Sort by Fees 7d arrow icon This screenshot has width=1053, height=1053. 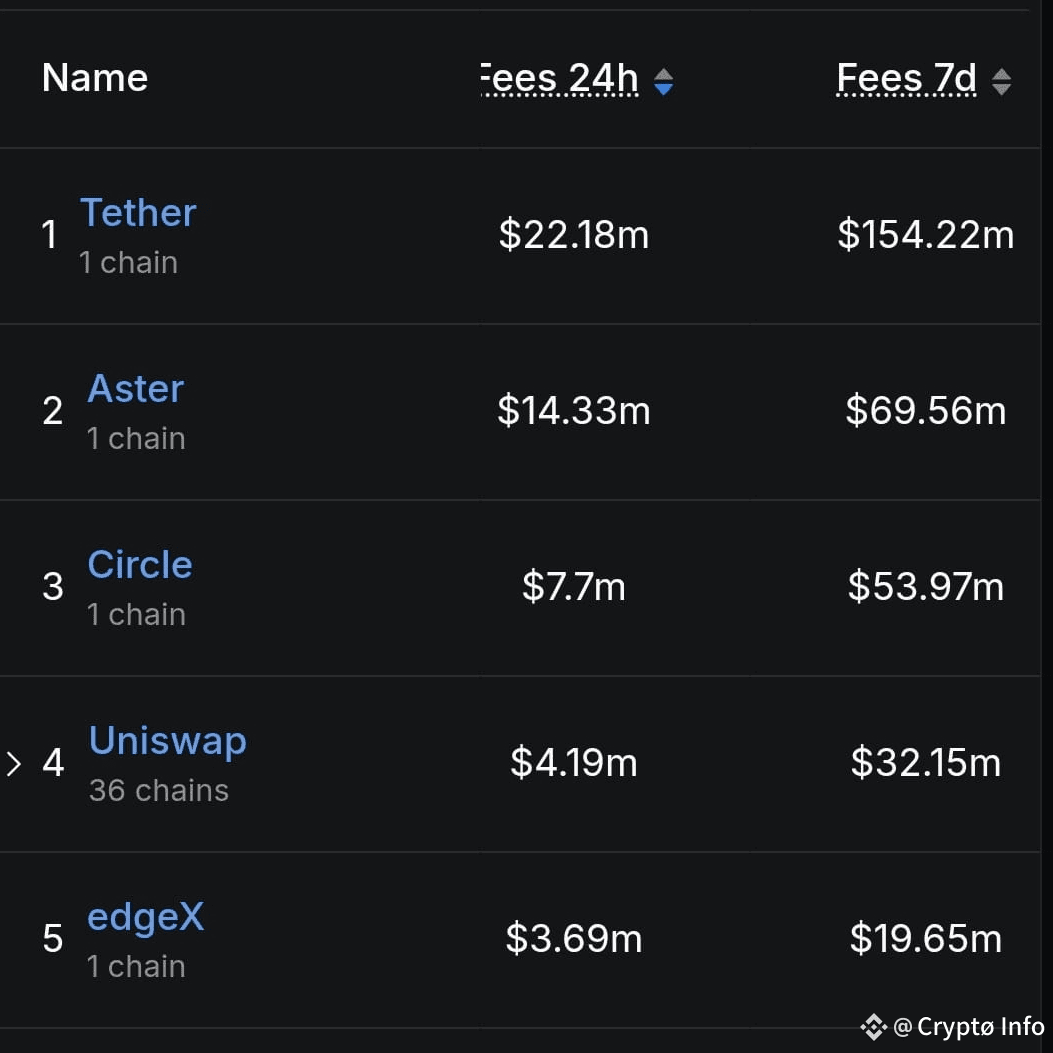(1001, 82)
